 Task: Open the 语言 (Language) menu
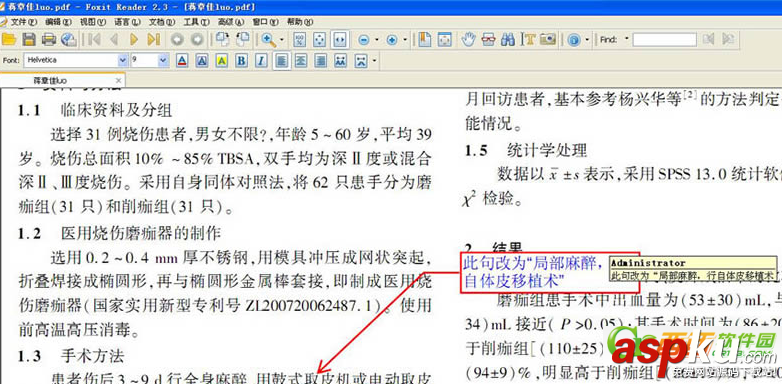point(127,22)
